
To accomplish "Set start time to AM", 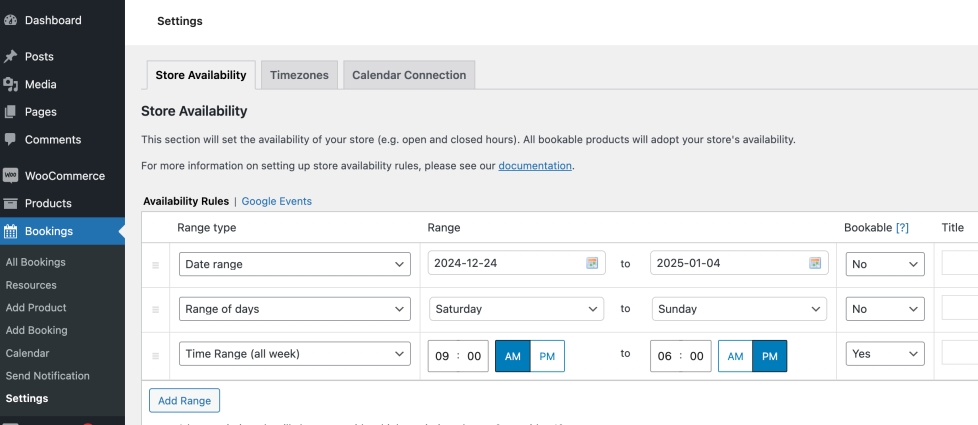I will point(512,356).
